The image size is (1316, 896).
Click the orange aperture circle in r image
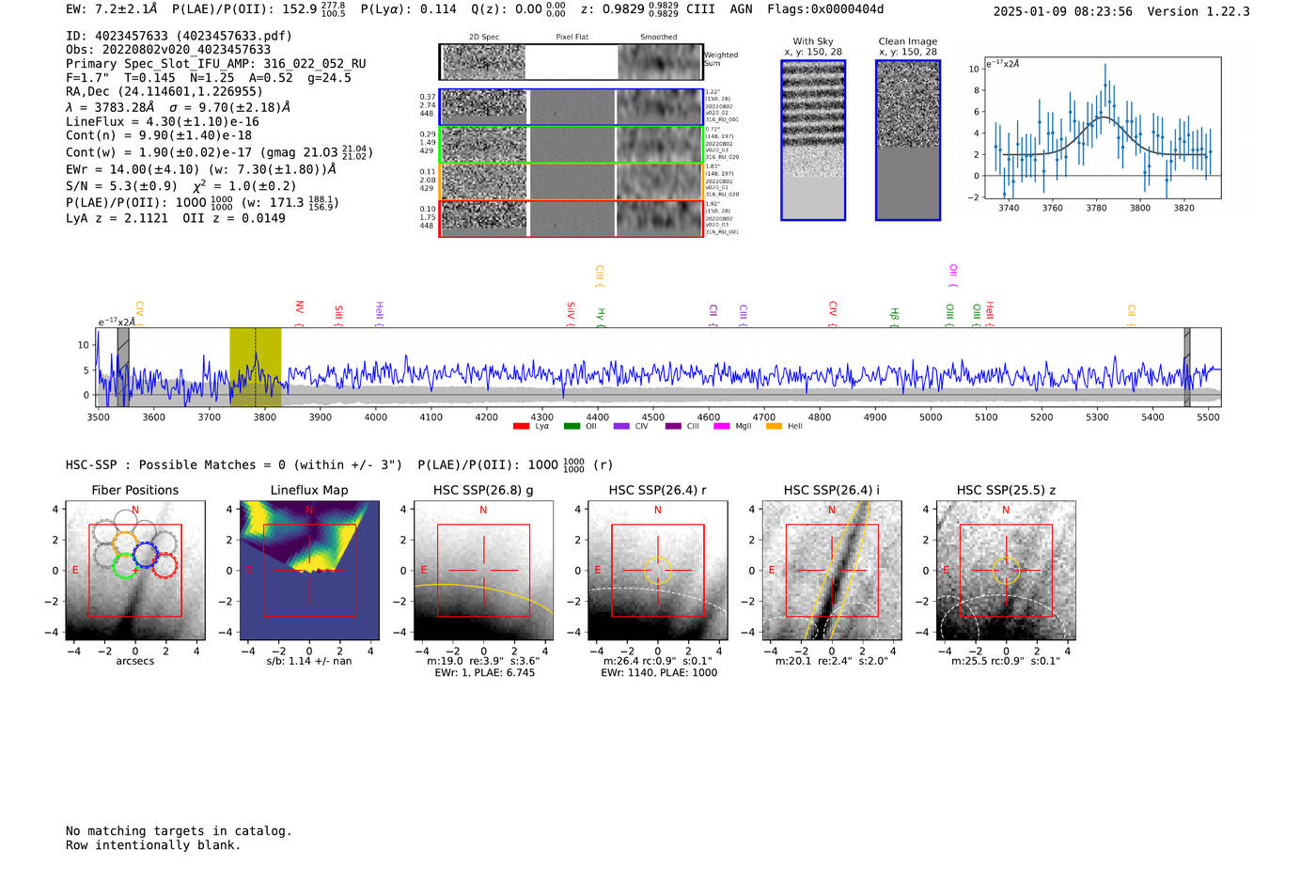tap(658, 571)
